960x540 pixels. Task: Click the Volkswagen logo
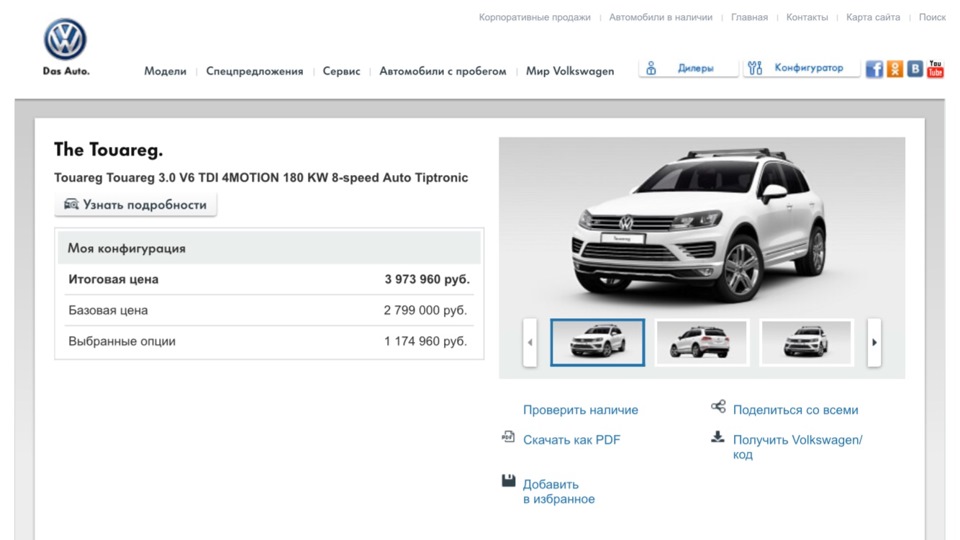coord(66,39)
